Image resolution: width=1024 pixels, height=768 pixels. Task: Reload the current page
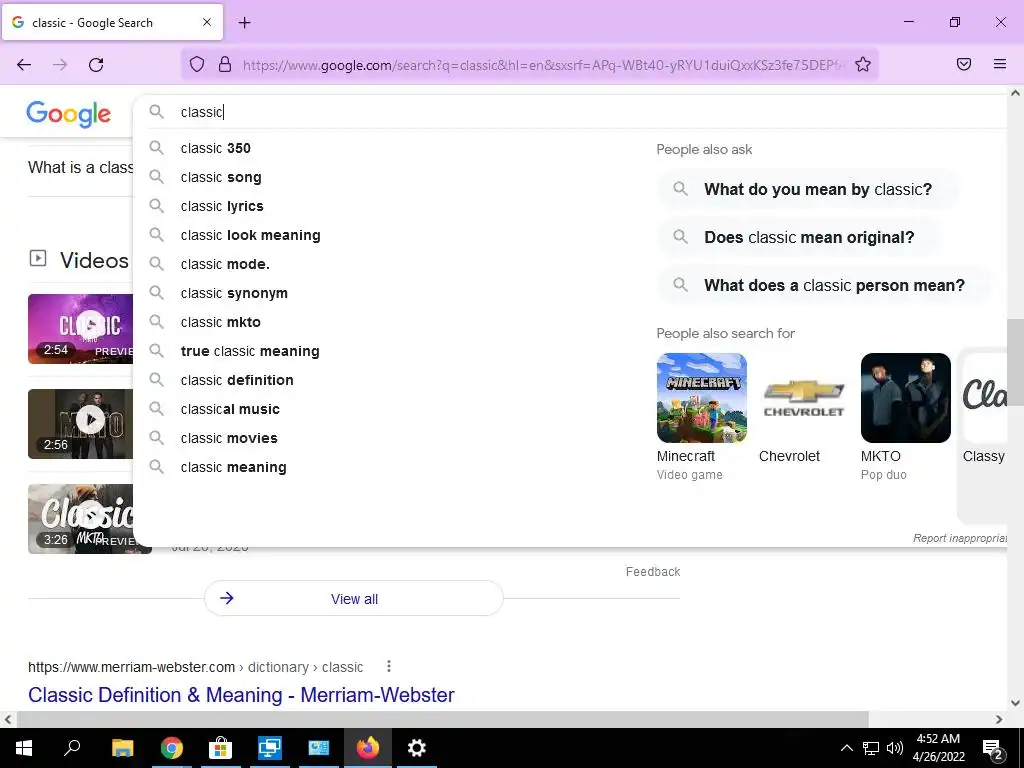point(96,64)
